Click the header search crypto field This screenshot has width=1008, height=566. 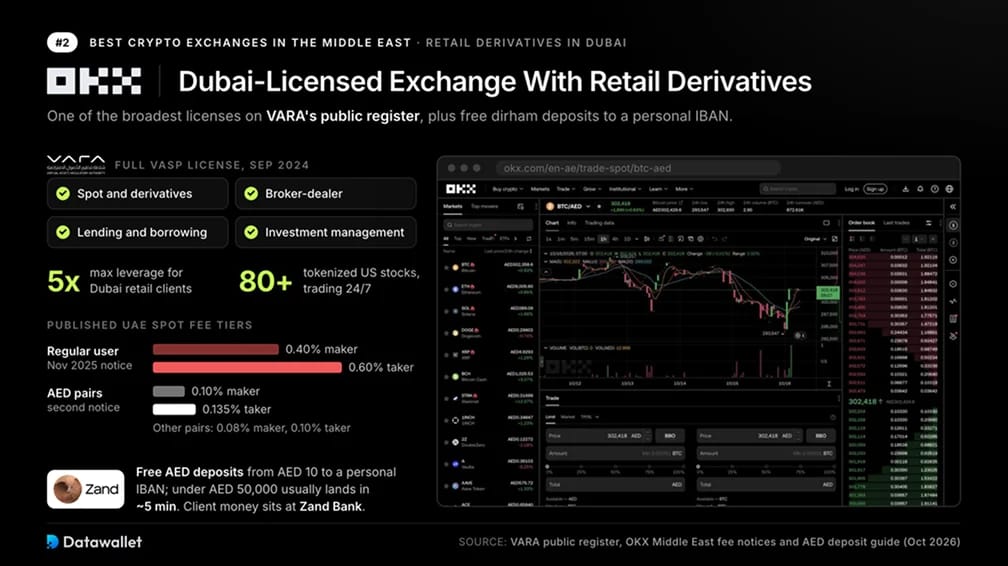[x=798, y=189]
